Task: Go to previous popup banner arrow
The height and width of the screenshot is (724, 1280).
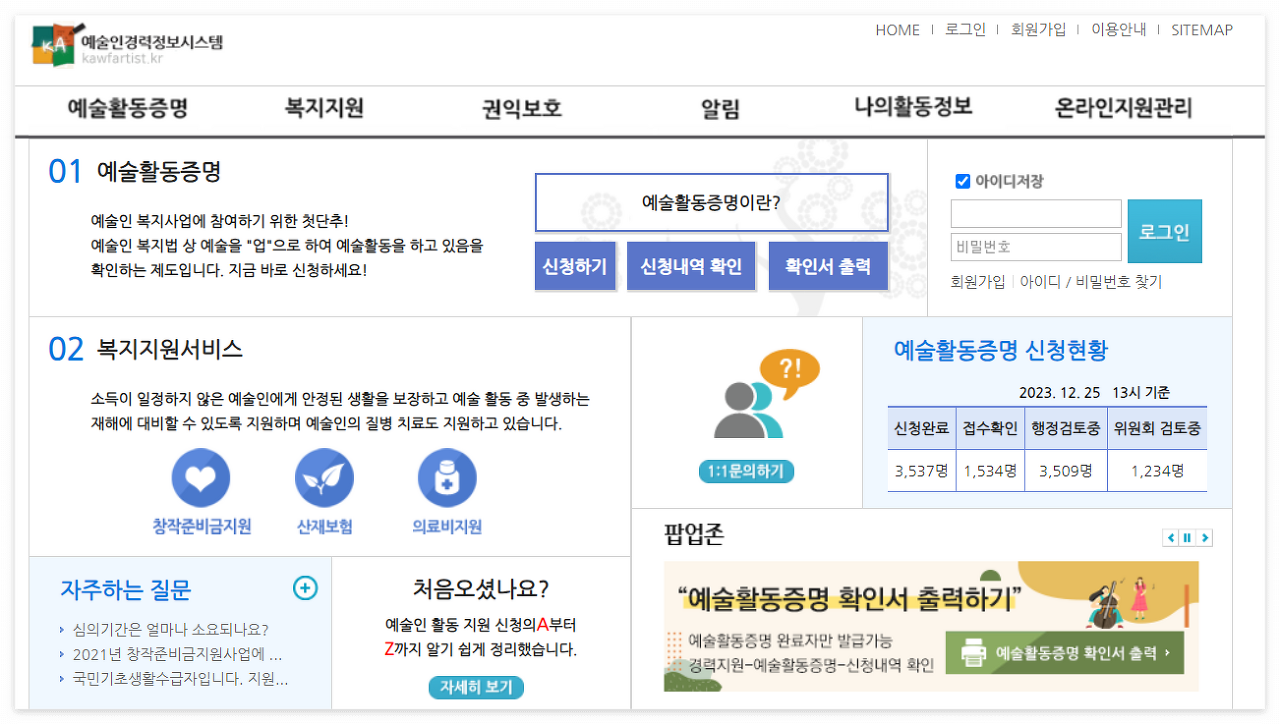Action: coord(1171,538)
